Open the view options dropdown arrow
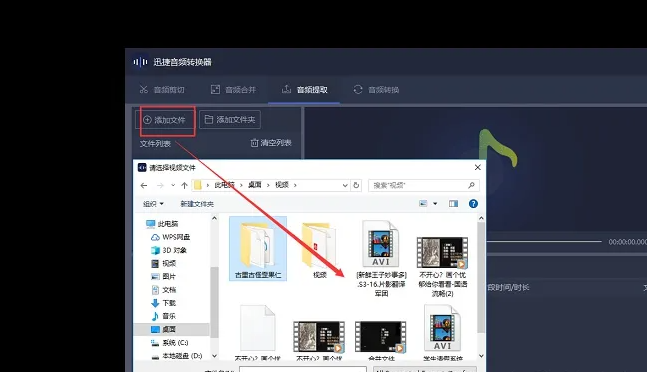This screenshot has height=372, width=647. click(x=435, y=204)
